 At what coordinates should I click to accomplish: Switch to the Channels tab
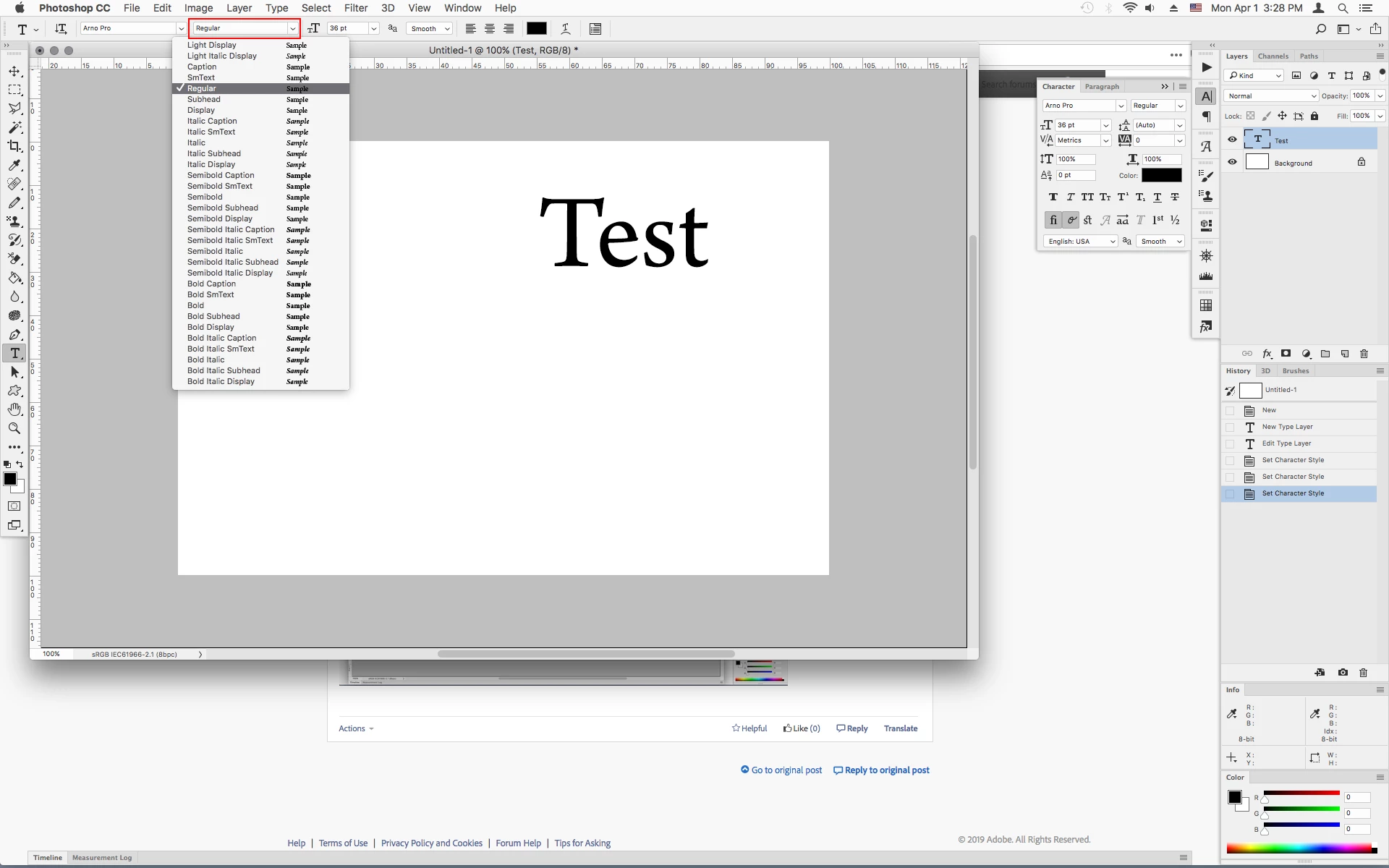click(1273, 56)
